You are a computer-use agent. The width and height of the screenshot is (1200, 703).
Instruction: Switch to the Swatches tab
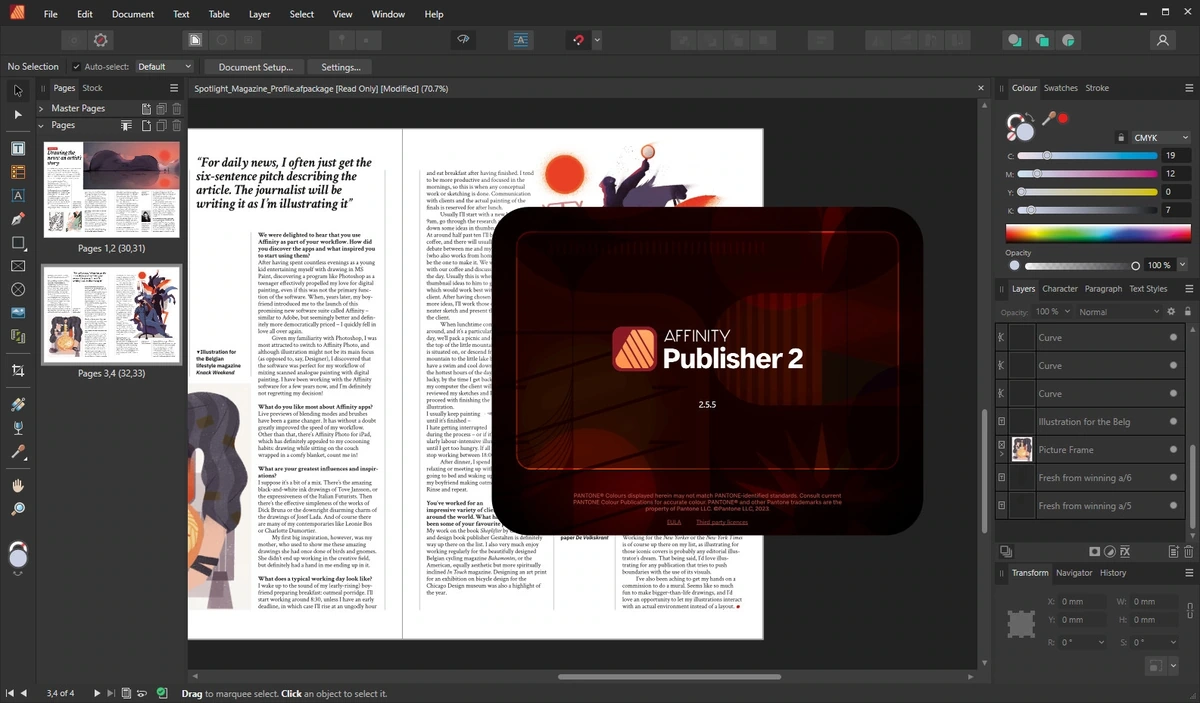pyautogui.click(x=1060, y=88)
